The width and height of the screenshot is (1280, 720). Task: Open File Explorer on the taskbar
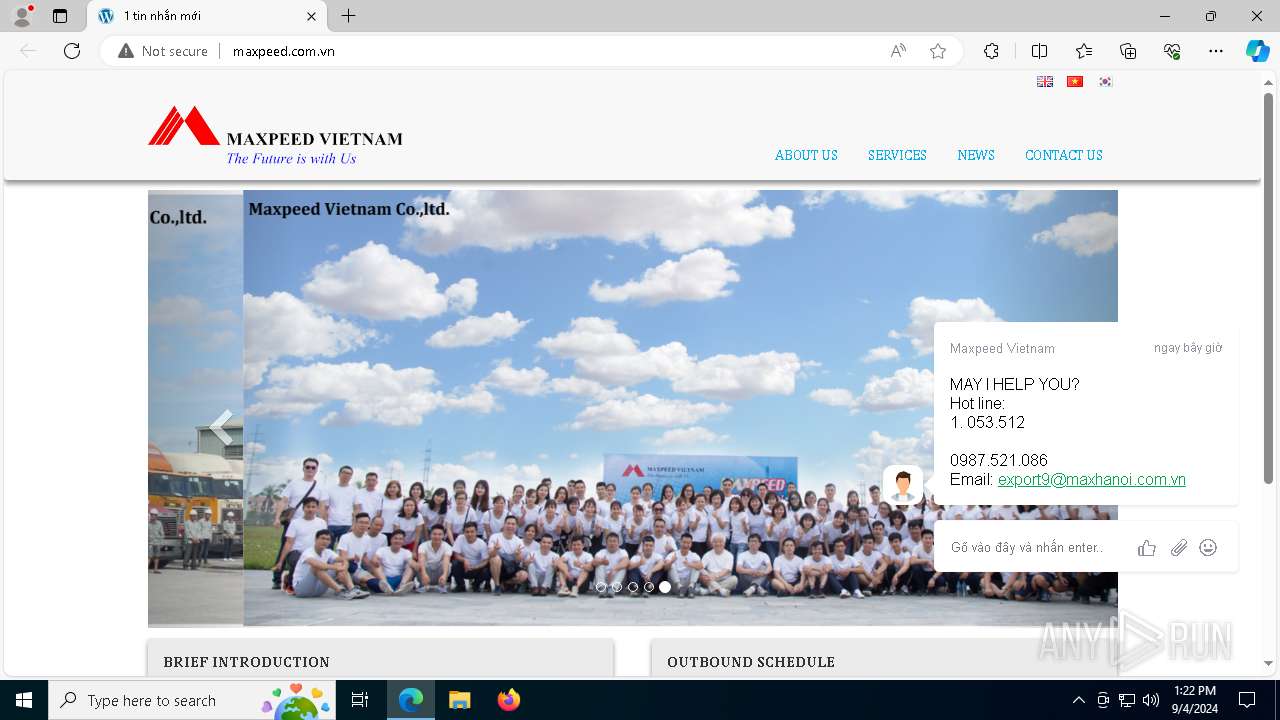click(459, 700)
